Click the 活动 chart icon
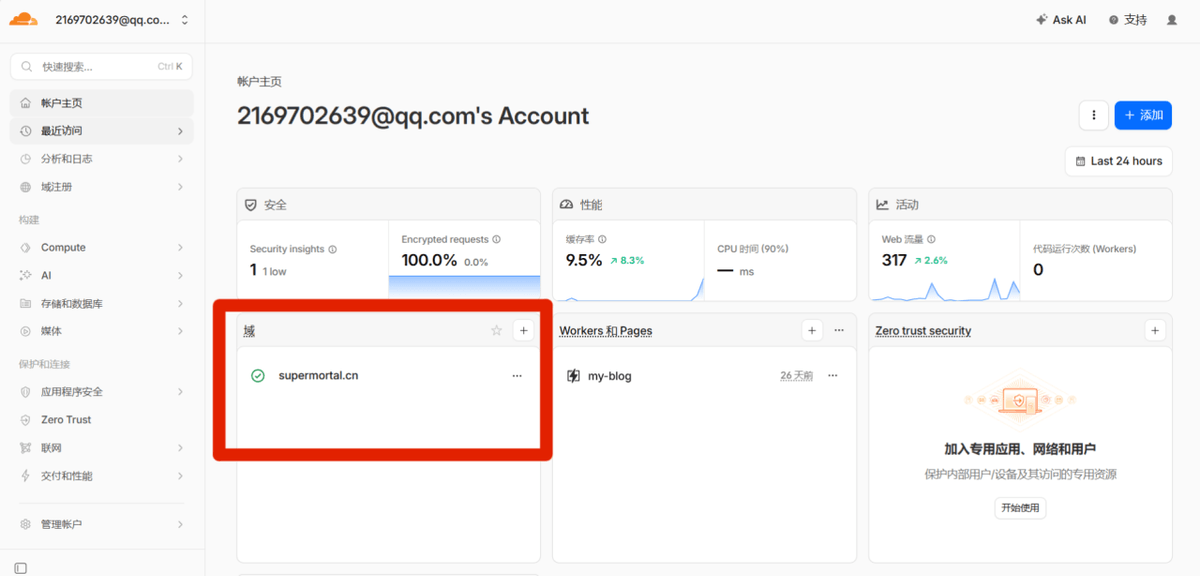Screen dimensions: 1200x576 (882, 204)
